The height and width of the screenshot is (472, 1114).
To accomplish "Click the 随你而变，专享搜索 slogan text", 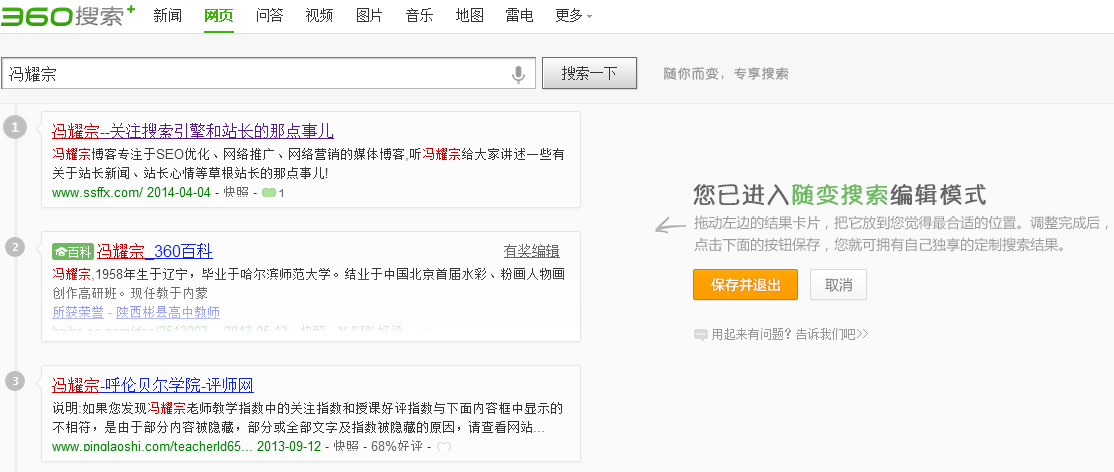I will 726,74.
